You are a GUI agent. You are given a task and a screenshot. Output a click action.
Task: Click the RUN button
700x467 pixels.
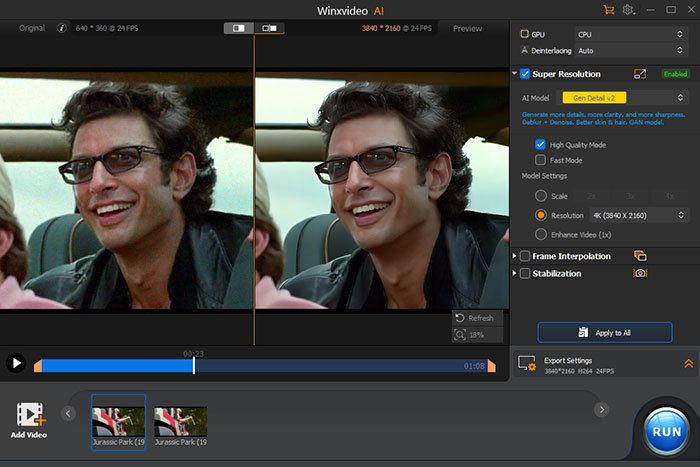coord(666,431)
